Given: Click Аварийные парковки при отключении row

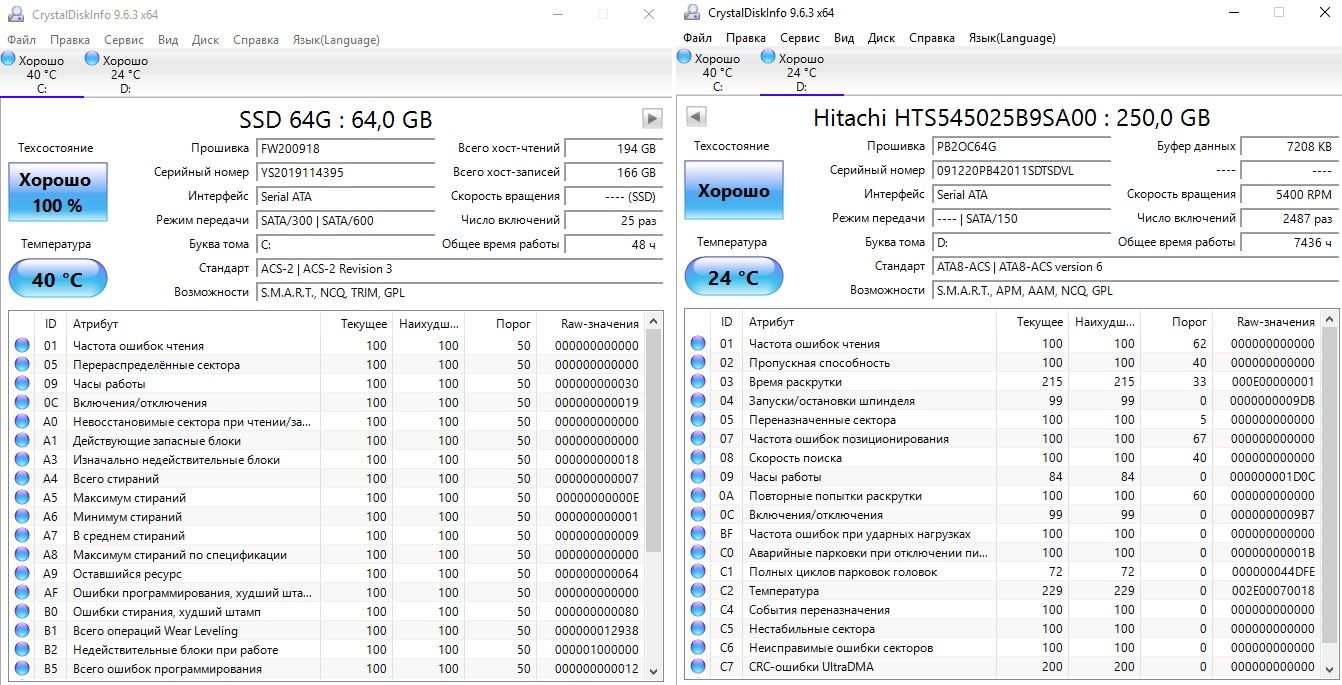Looking at the screenshot, I should click(x=1003, y=553).
